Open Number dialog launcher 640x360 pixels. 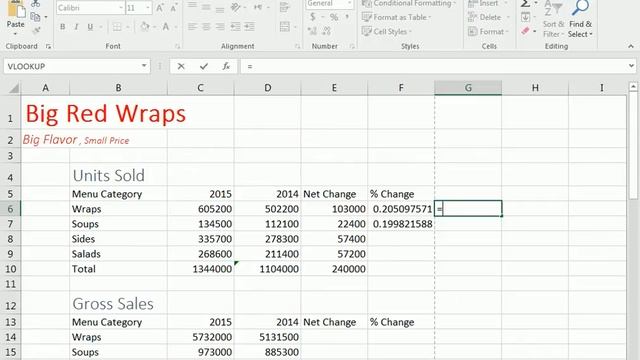352,47
